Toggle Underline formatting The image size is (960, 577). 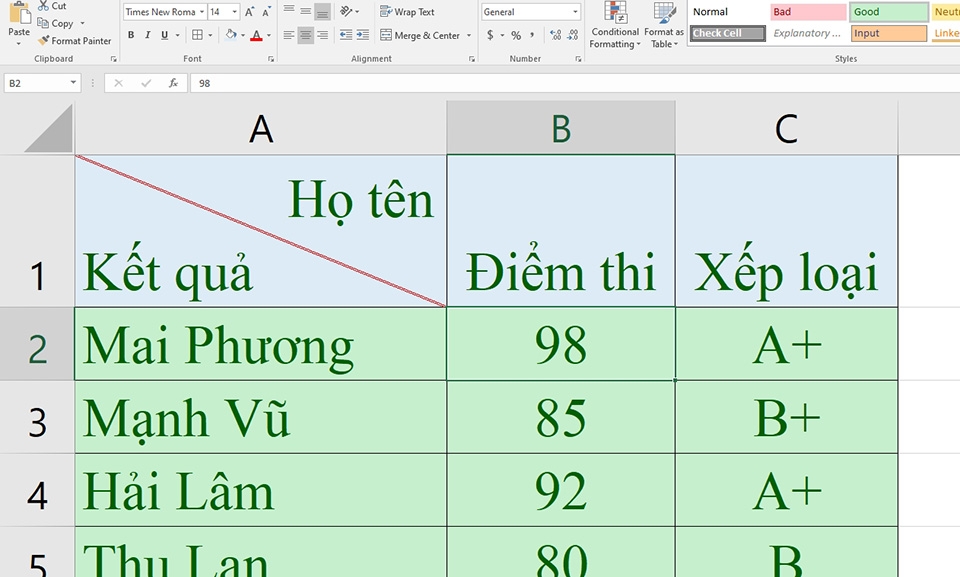coord(164,35)
